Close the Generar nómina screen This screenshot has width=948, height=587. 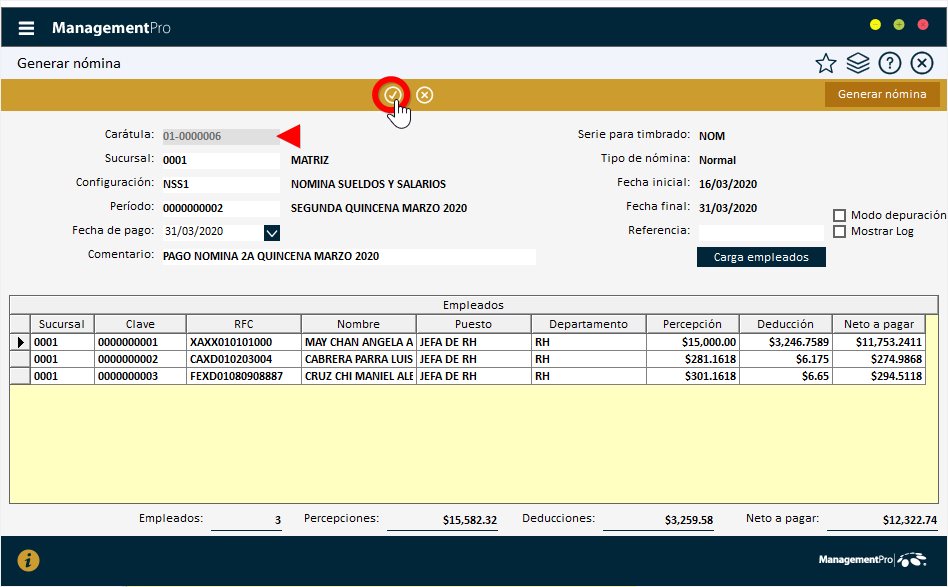point(921,63)
